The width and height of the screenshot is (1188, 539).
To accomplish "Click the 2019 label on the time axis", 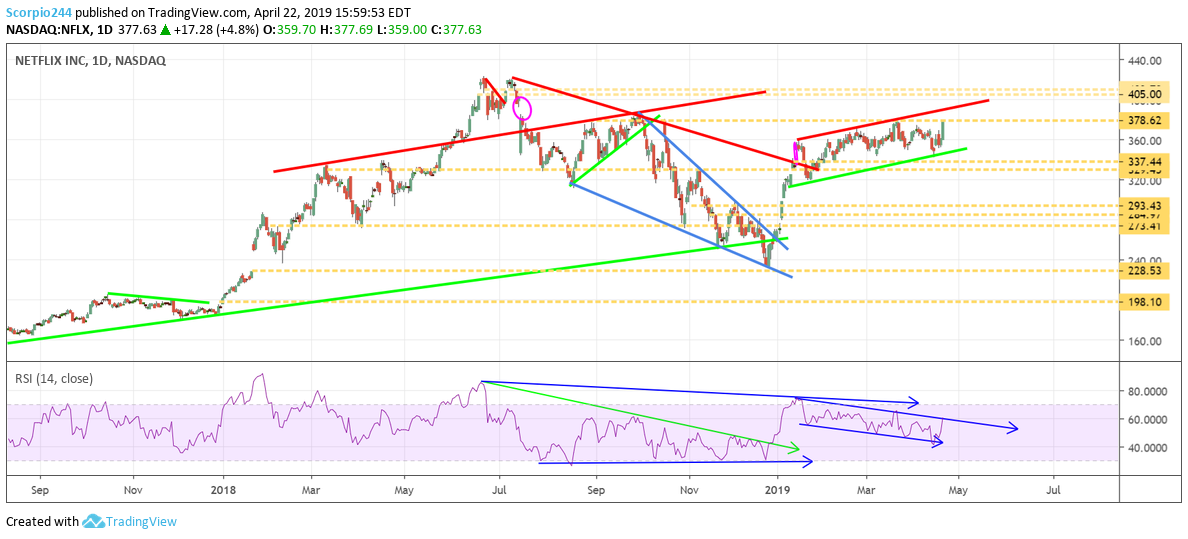I will pos(777,491).
